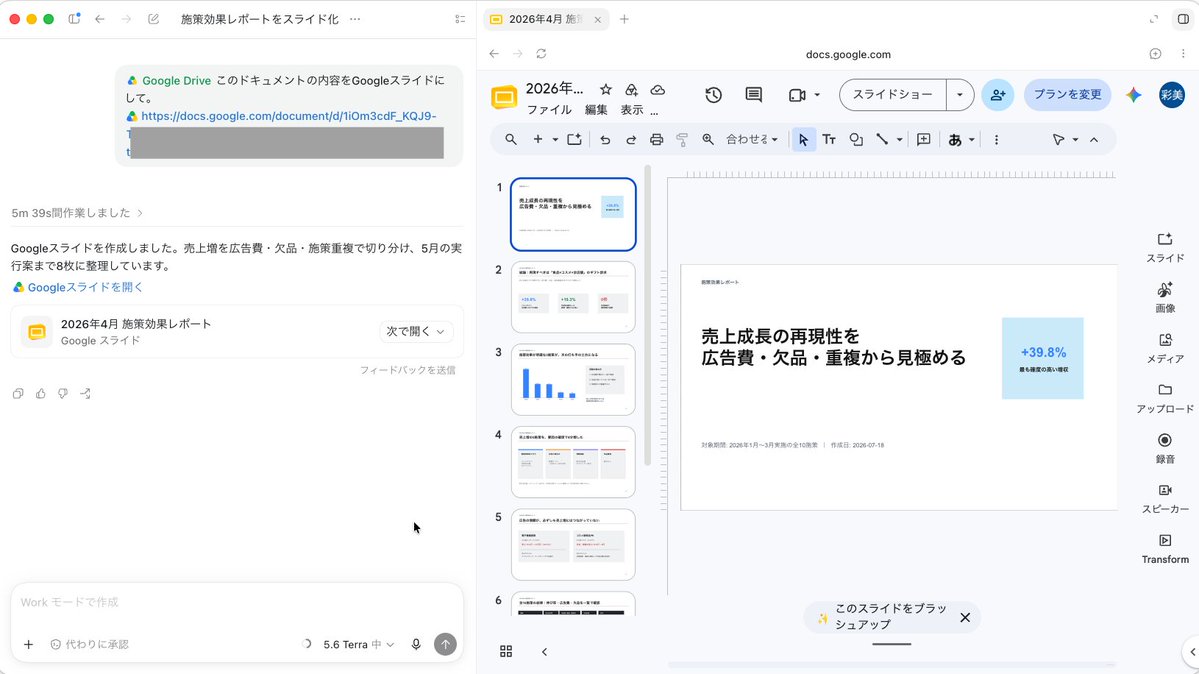The image size is (1199, 674).
Task: Select slide 2 thumbnail
Action: click(x=574, y=297)
